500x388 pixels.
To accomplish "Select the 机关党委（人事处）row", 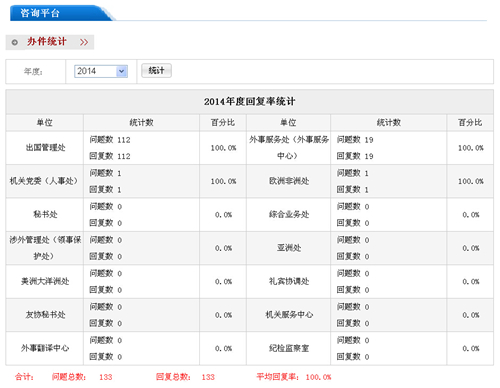I will coord(249,181).
